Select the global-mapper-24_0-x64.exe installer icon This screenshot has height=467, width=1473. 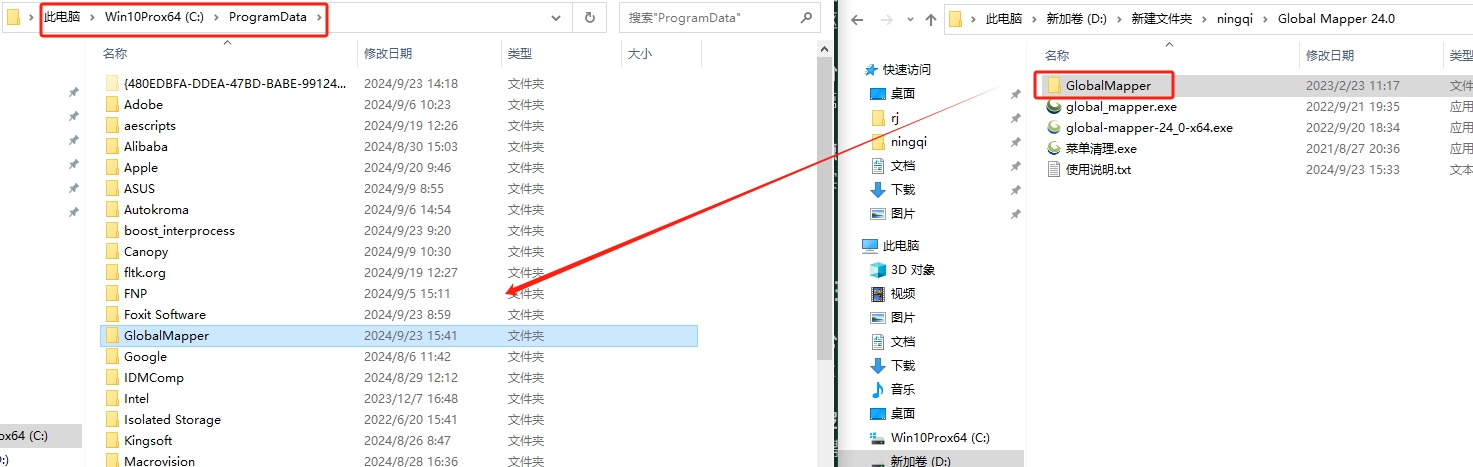[x=1054, y=128]
